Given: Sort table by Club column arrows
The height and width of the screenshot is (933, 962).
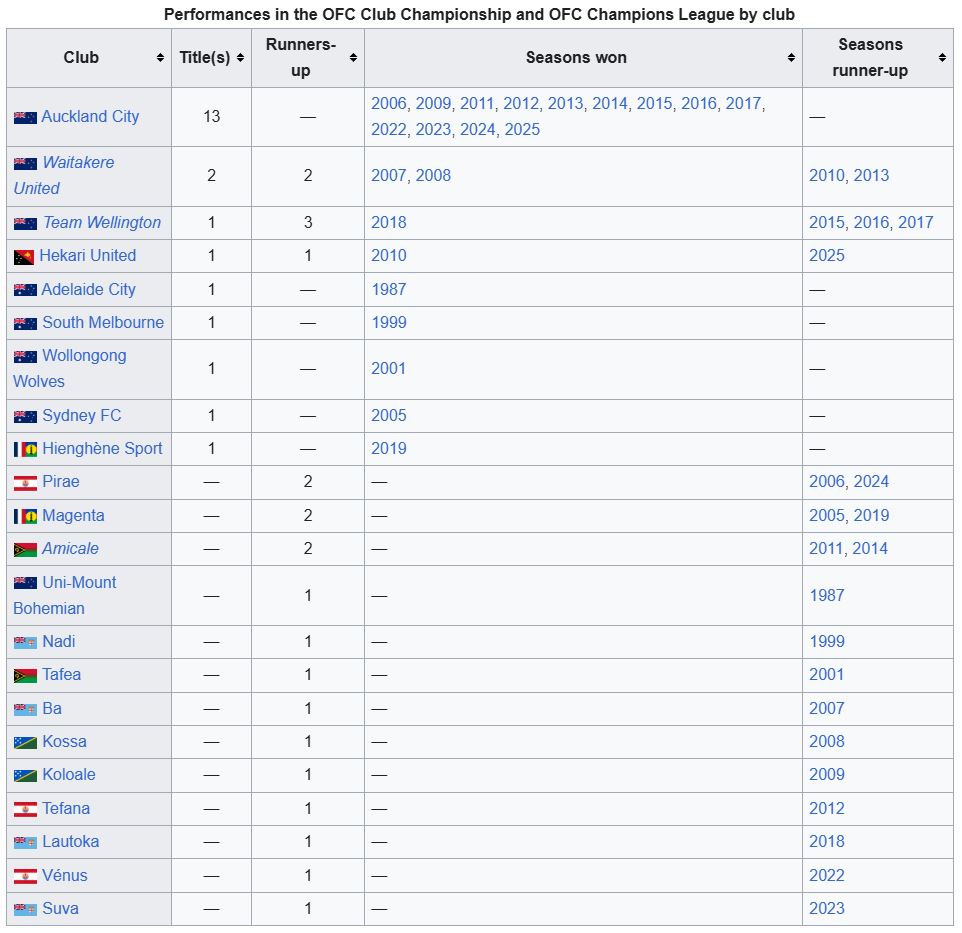Looking at the screenshot, I should click(x=160, y=58).
